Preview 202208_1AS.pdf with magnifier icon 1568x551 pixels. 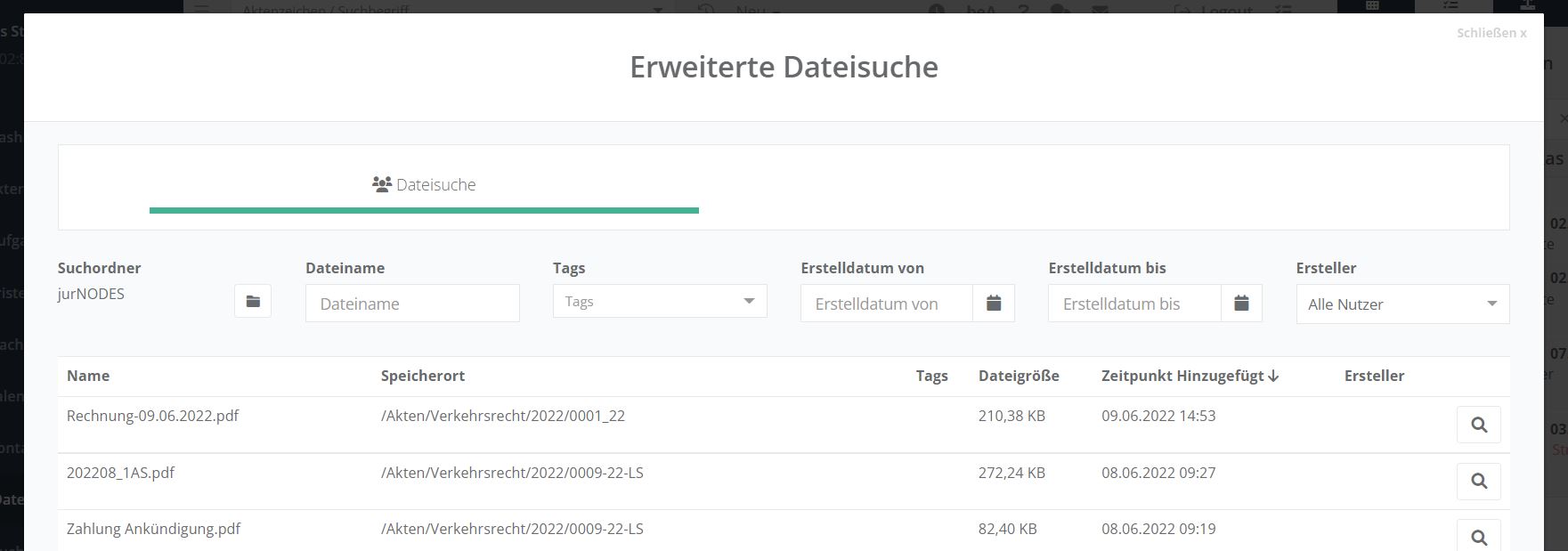(x=1478, y=481)
